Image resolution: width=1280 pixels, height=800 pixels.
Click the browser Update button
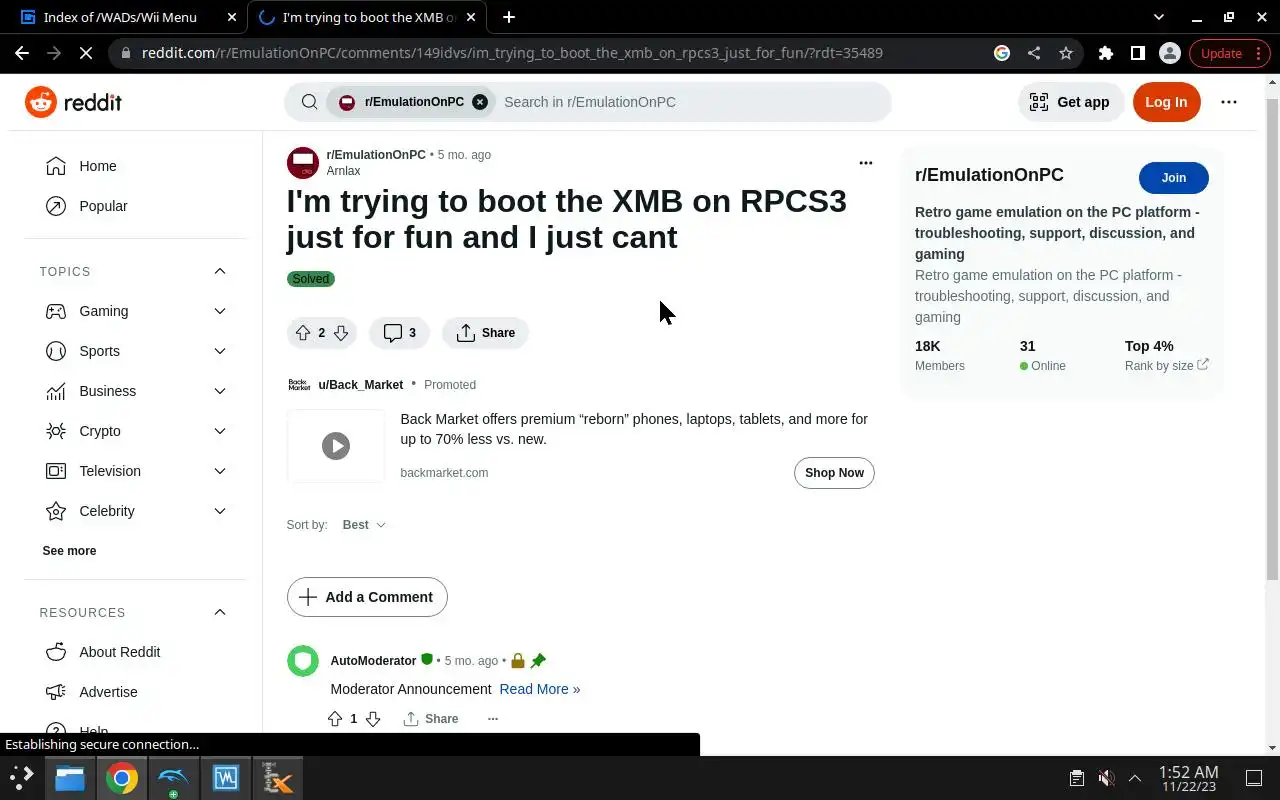[x=1230, y=53]
